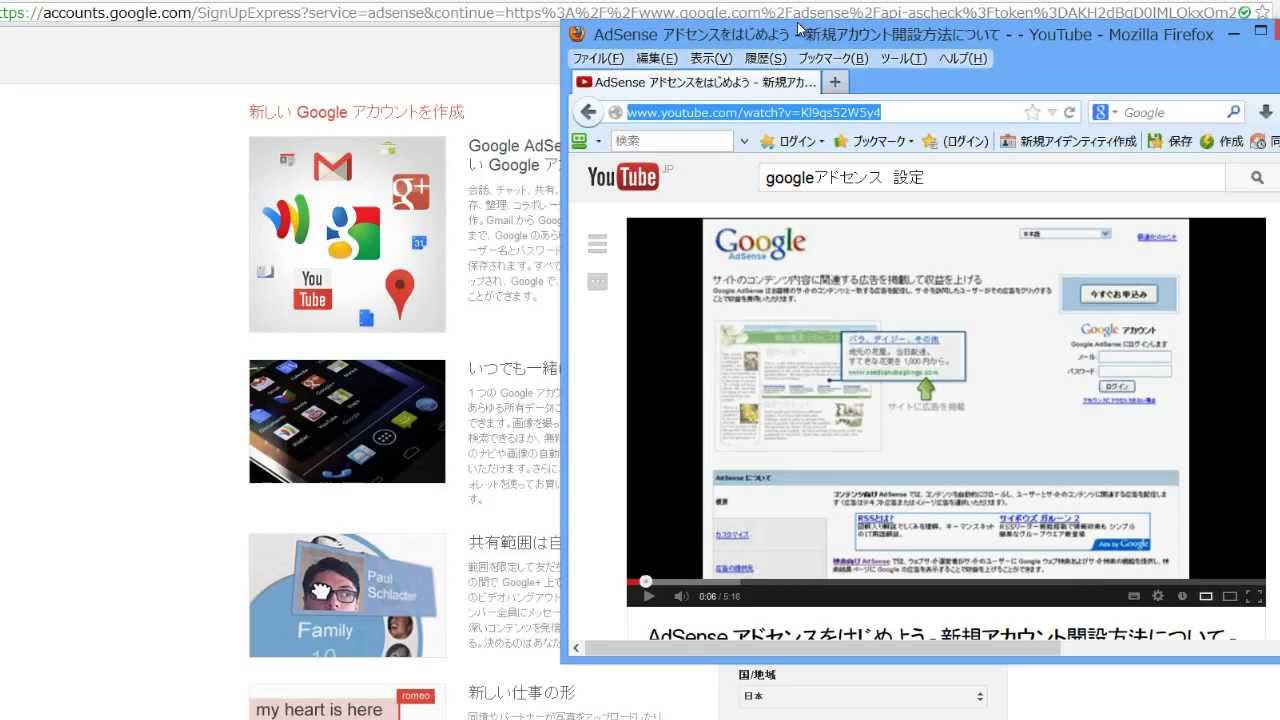Image resolution: width=1280 pixels, height=720 pixels.
Task: Click the Firefox horizontal scrollbar
Action: 822,648
